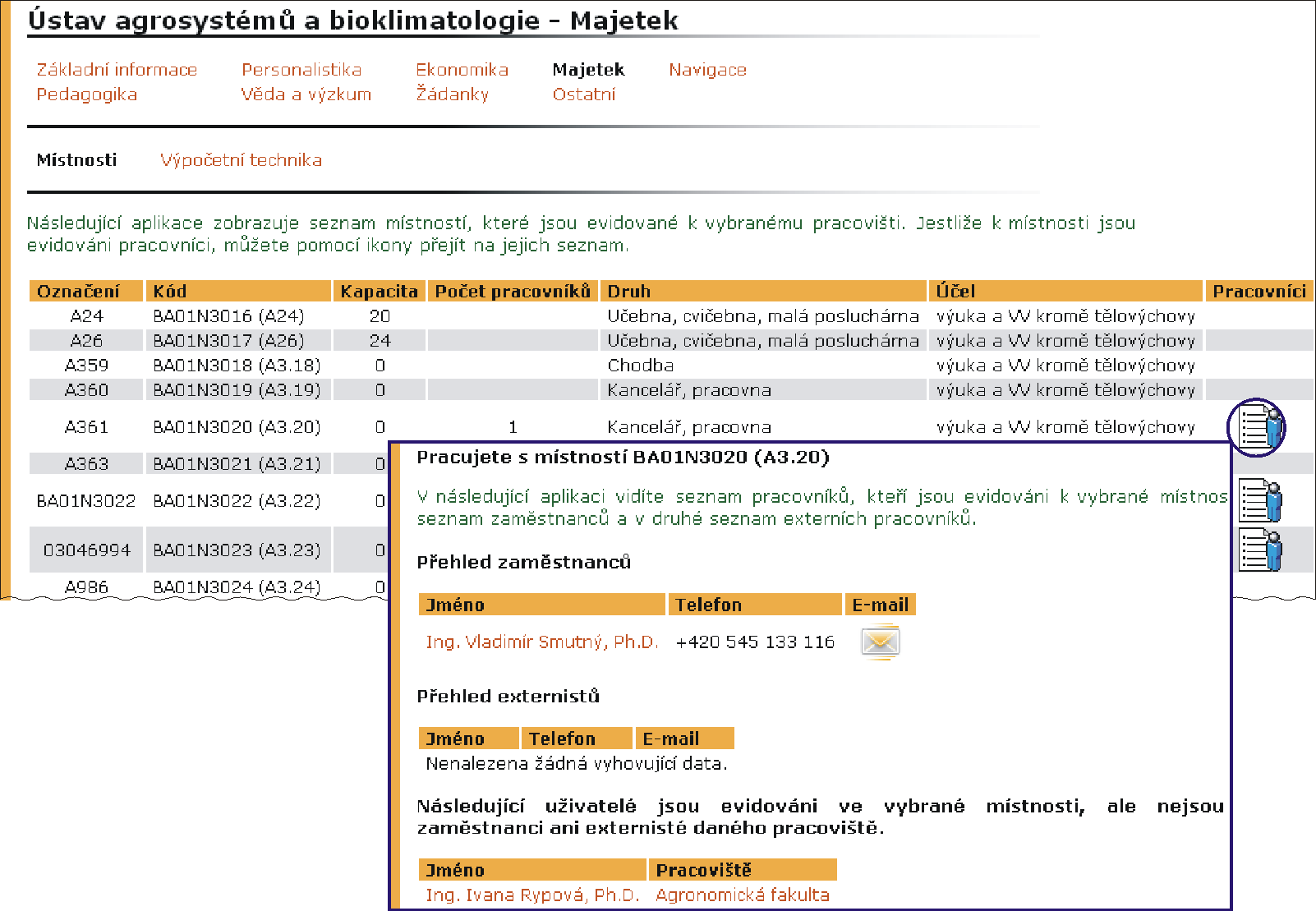Click the Druh column header
The height and width of the screenshot is (911, 1316).
click(x=763, y=291)
